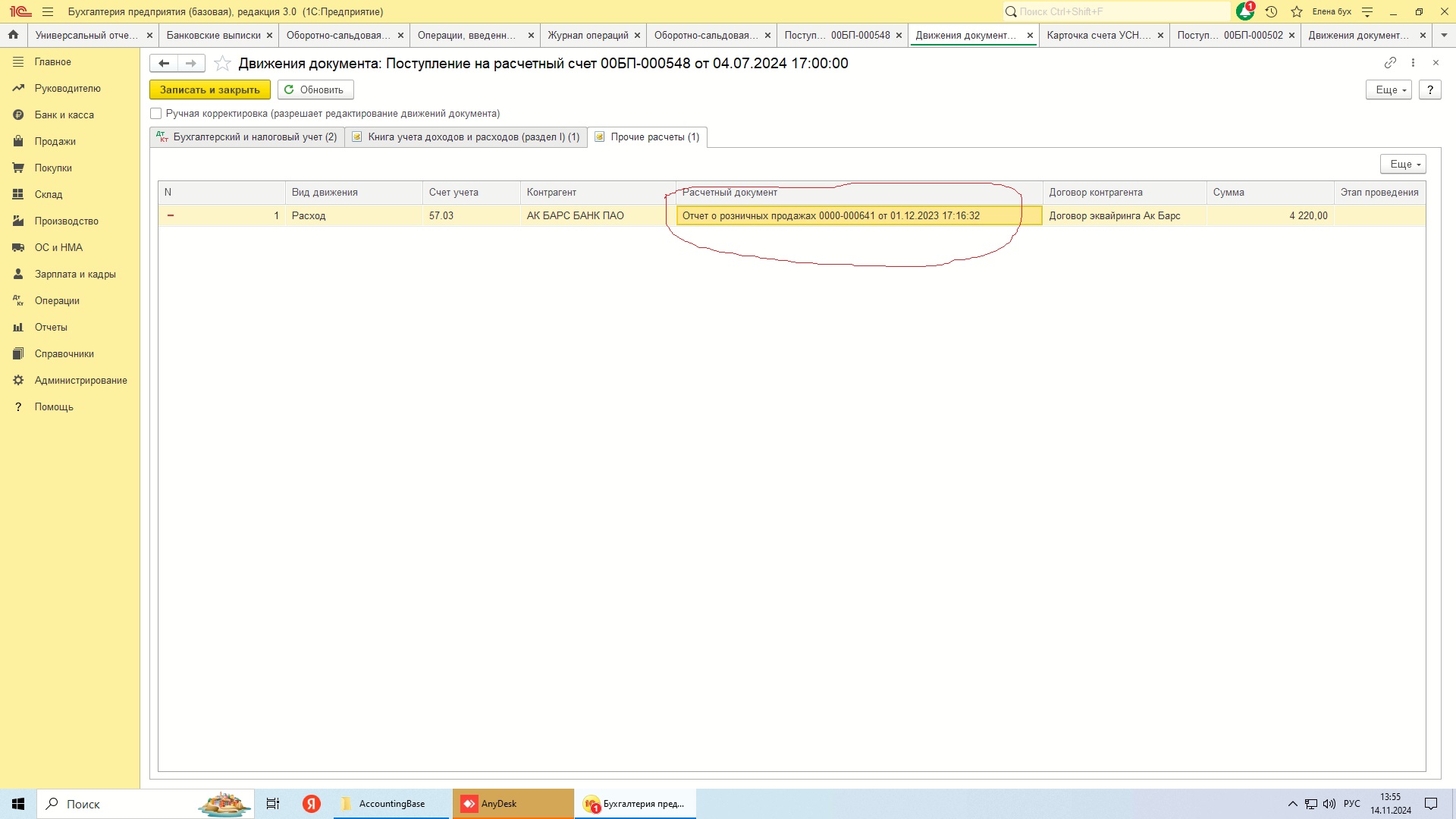Open the tab list dropdown arrow
1456x819 pixels.
pyautogui.click(x=1444, y=35)
